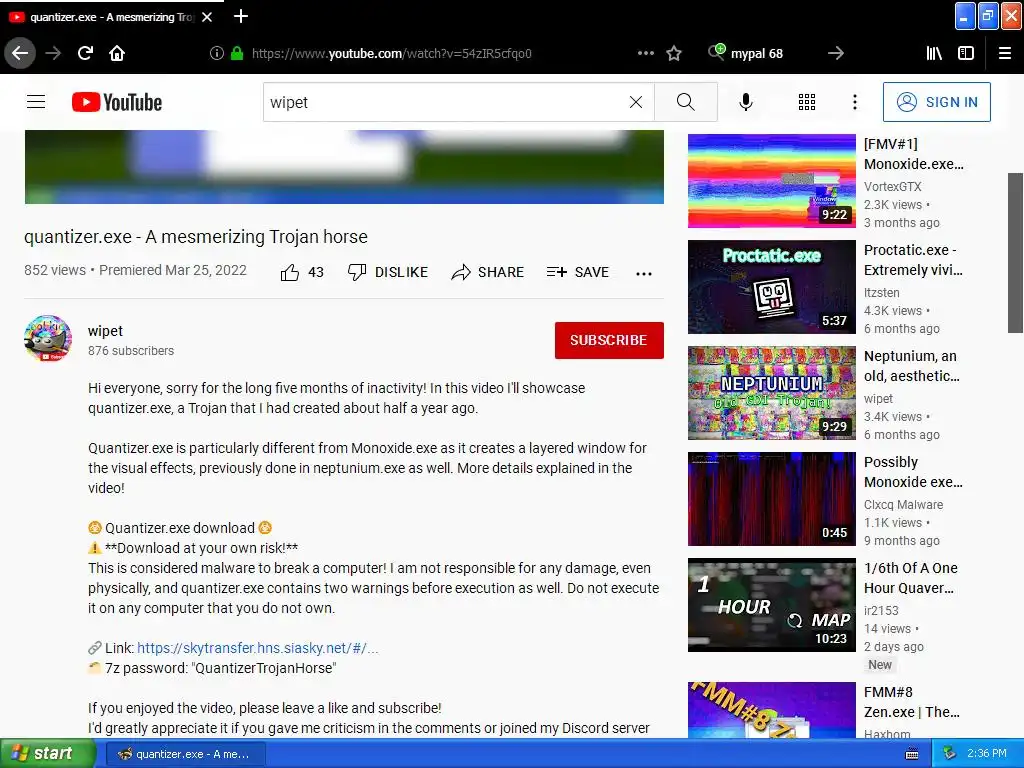Click the VortexGTX channel name
The height and width of the screenshot is (768, 1024).
tap(893, 187)
